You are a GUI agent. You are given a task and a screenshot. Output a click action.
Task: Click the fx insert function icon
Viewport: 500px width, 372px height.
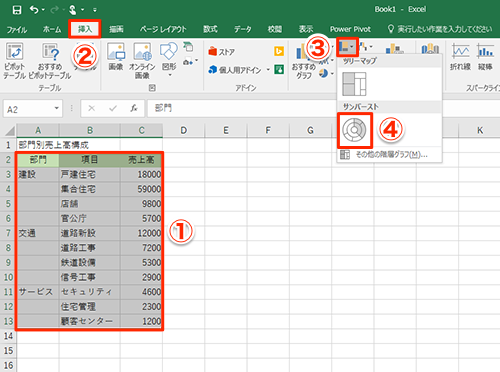coord(134,108)
